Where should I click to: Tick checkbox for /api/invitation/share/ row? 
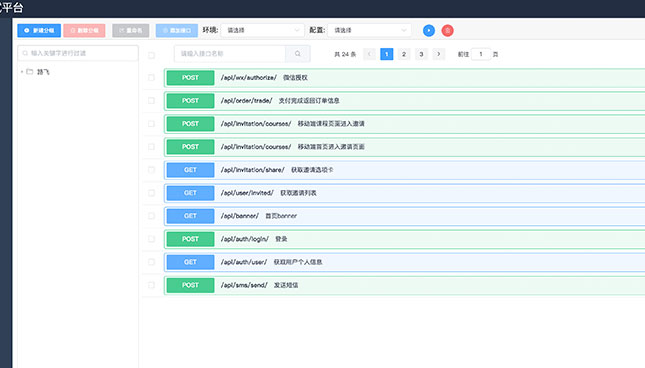pyautogui.click(x=151, y=170)
